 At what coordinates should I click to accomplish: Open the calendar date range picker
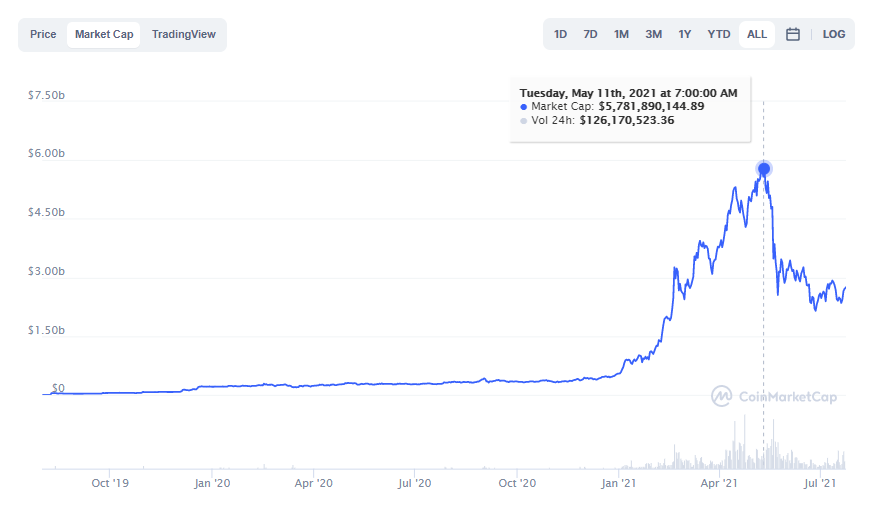[793, 35]
